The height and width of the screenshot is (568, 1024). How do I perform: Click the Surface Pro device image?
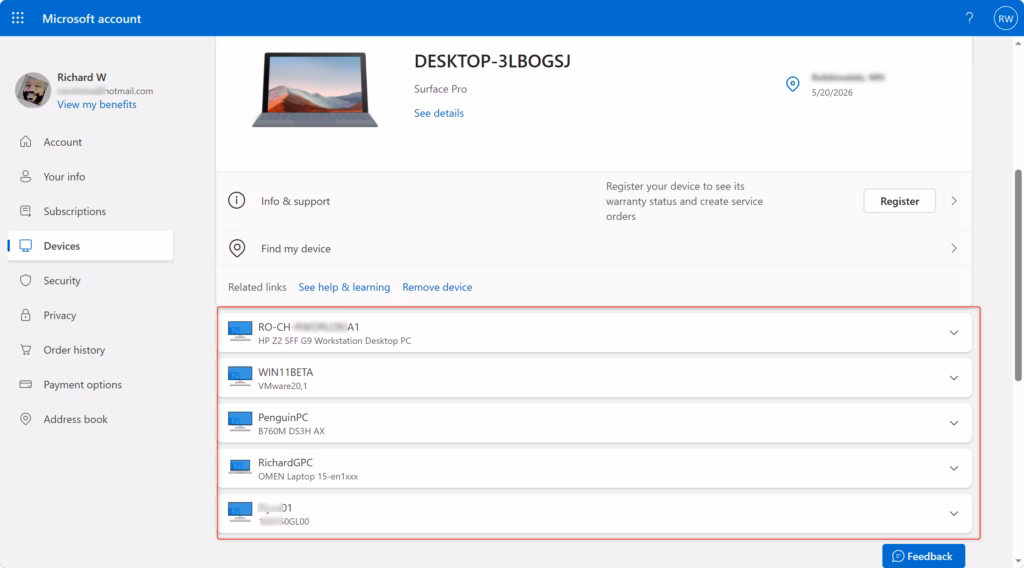(x=315, y=89)
